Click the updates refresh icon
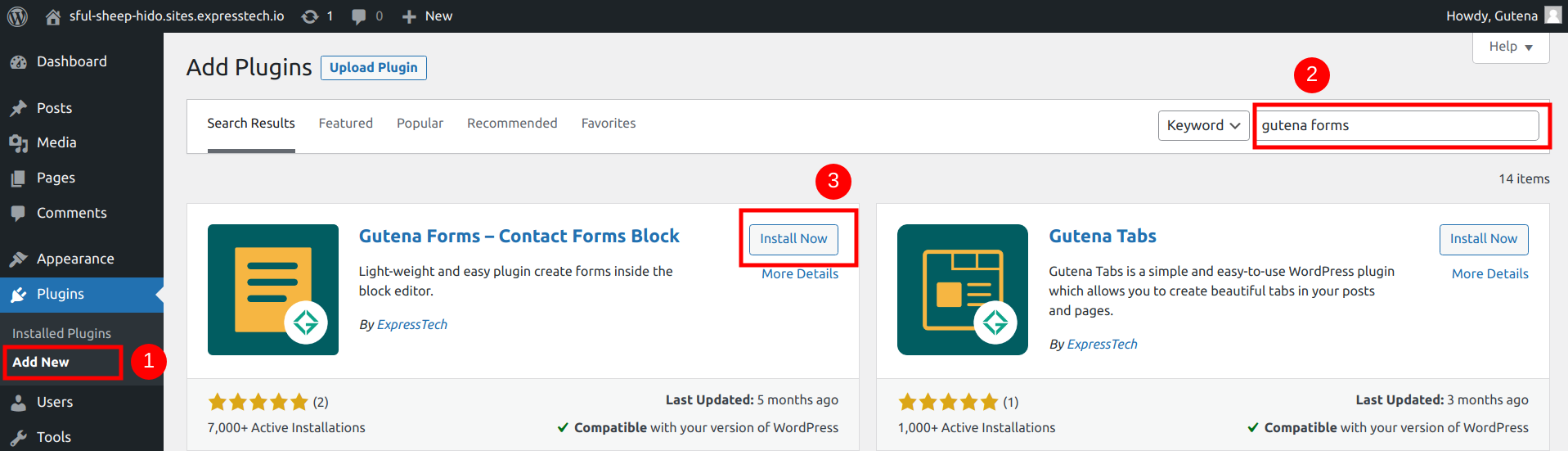Viewport: 1568px width, 451px height. coord(310,16)
